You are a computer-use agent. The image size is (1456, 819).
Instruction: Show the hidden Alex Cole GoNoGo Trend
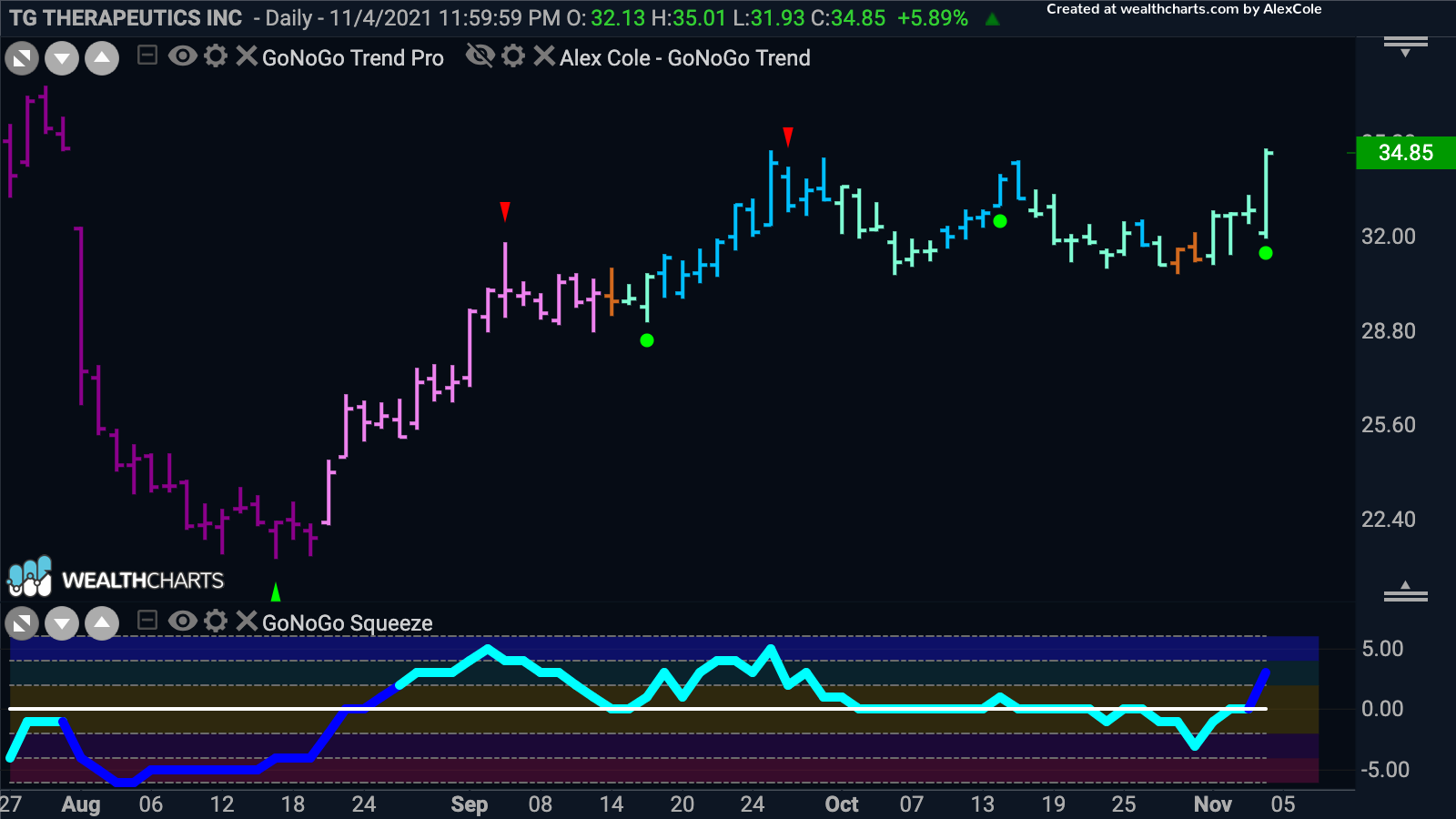480,56
